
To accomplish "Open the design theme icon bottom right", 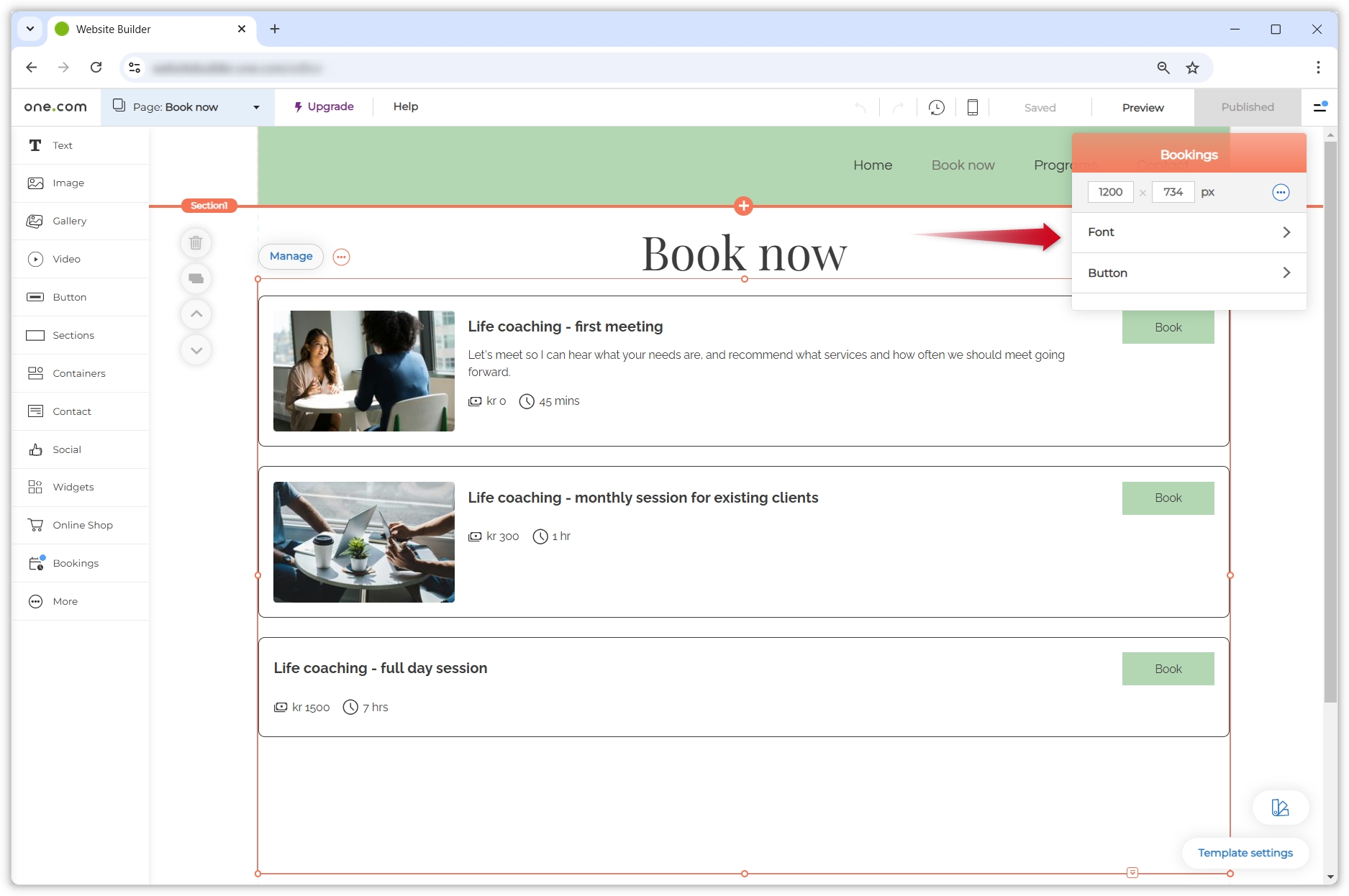I will [x=1280, y=808].
